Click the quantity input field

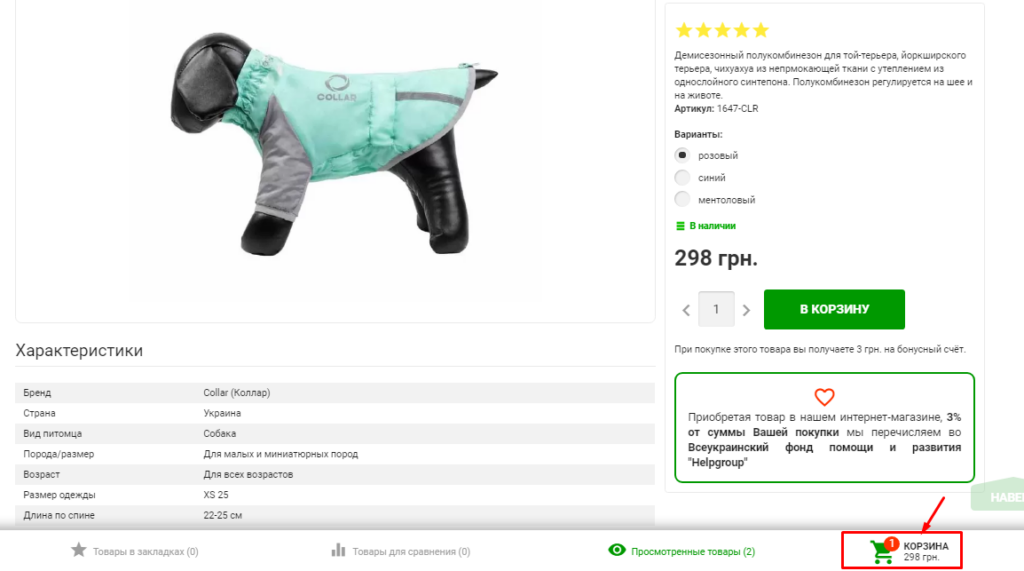point(716,310)
